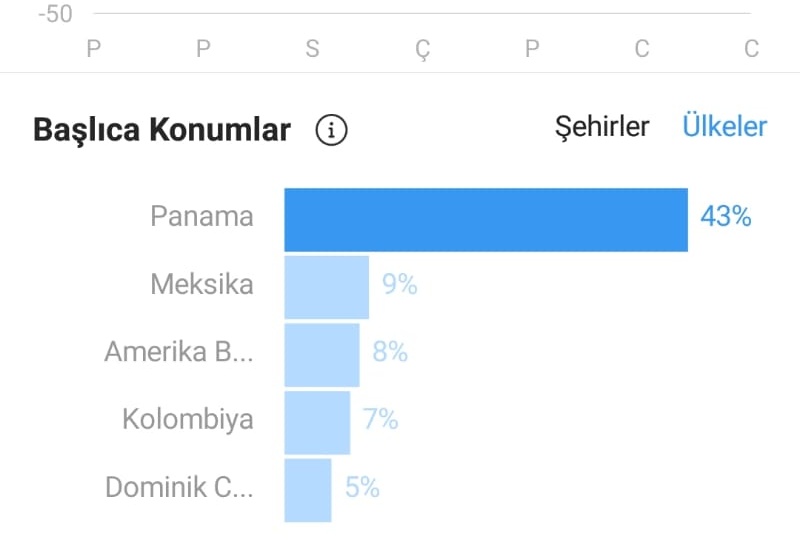
Task: Click the Dominik C... label
Action: click(x=179, y=487)
